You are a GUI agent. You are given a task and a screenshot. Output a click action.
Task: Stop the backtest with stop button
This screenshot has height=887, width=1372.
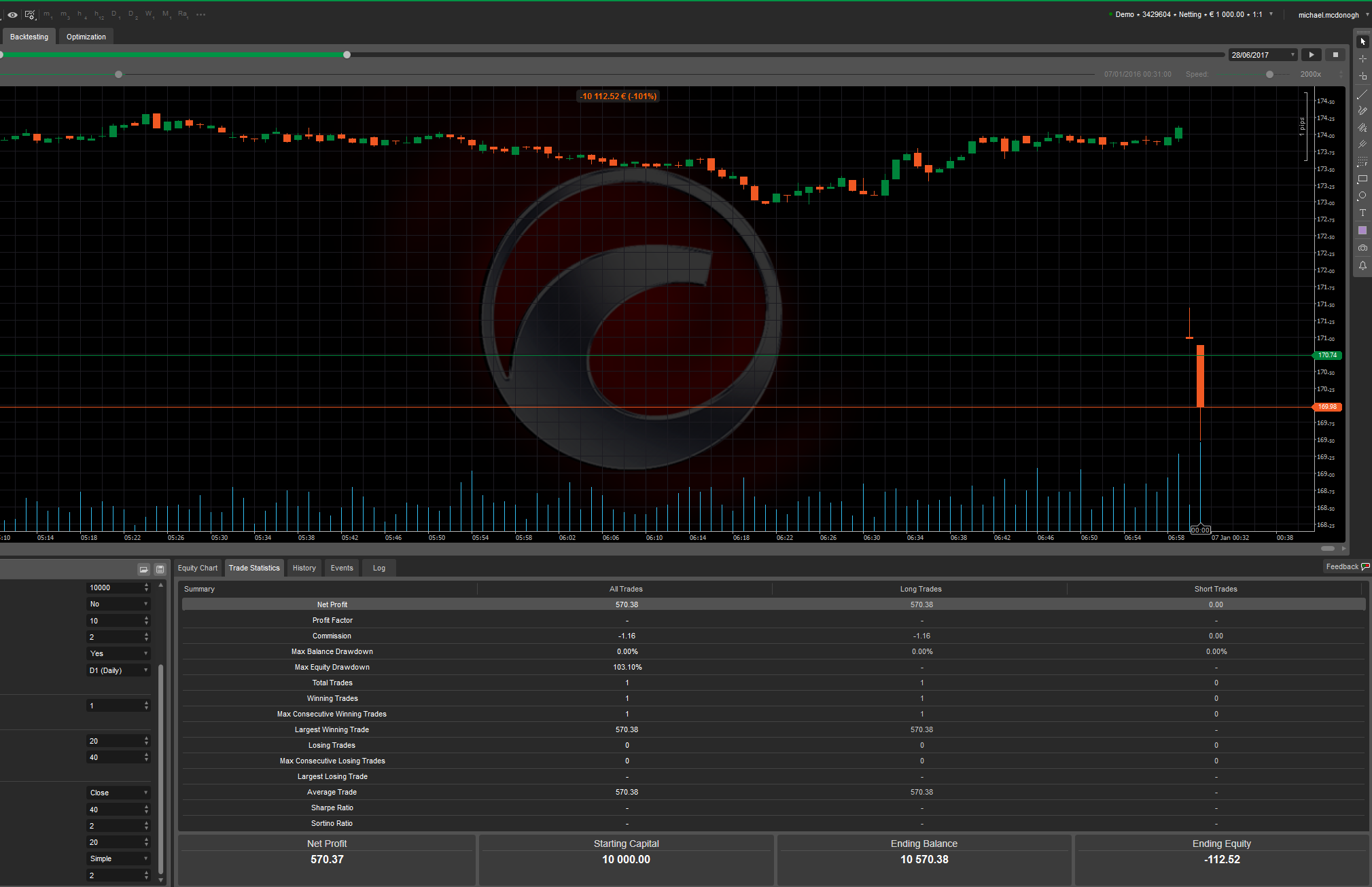(1335, 55)
